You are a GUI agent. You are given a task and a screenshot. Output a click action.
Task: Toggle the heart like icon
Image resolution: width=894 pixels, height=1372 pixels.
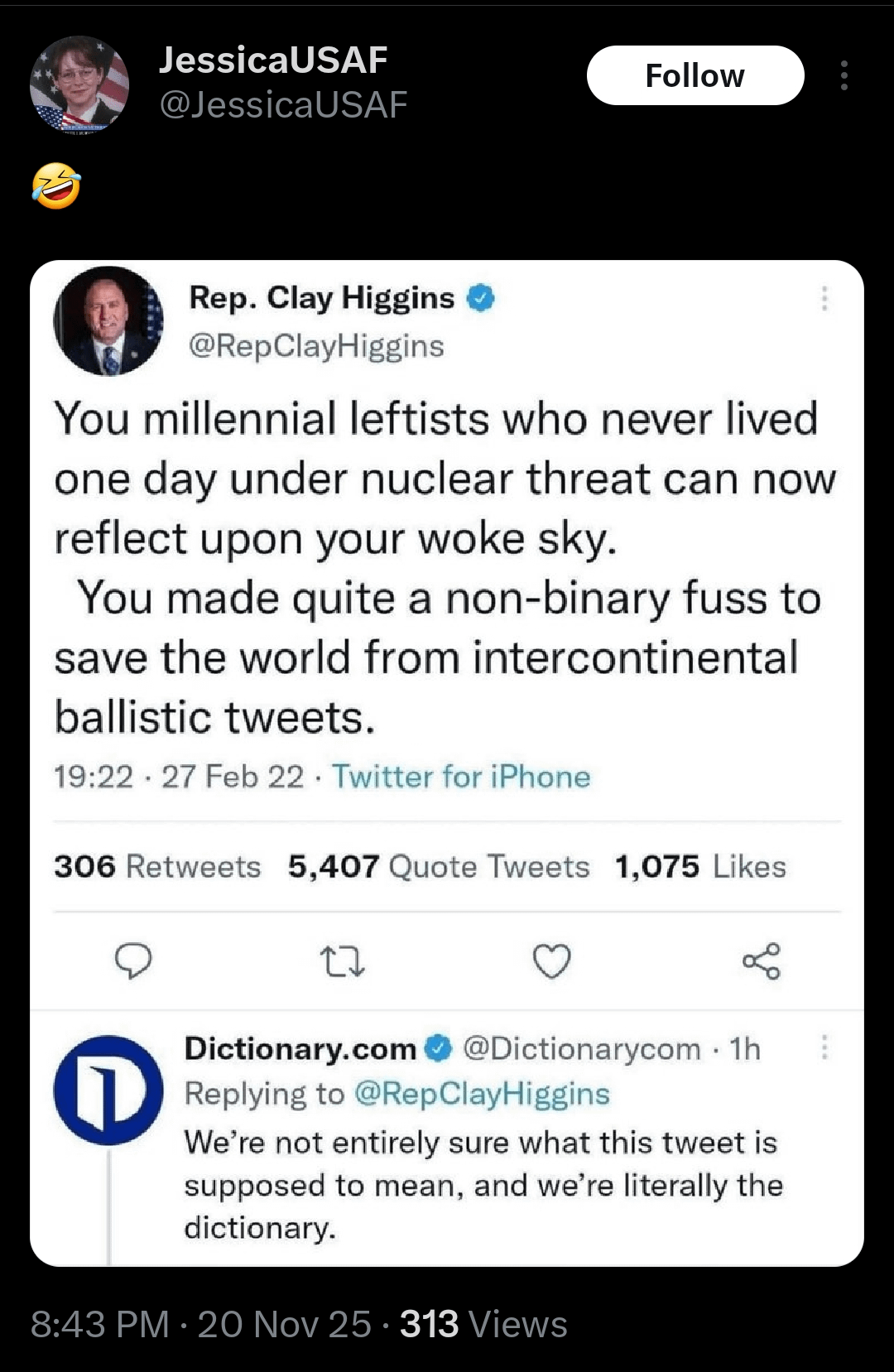(x=551, y=961)
